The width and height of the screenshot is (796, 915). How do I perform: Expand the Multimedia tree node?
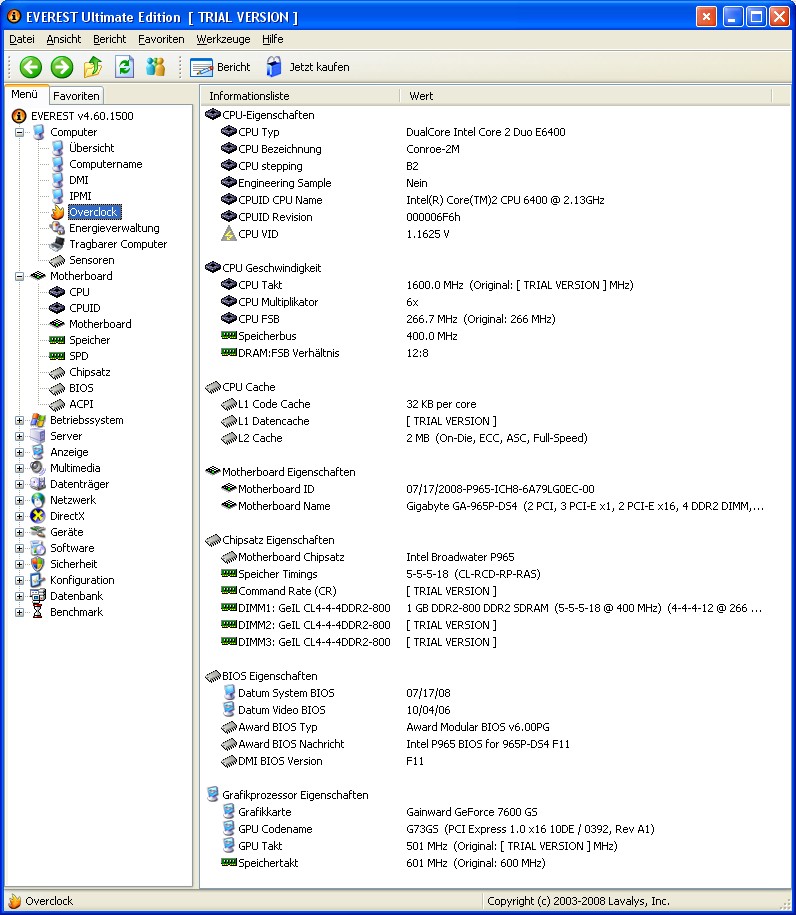click(x=19, y=468)
